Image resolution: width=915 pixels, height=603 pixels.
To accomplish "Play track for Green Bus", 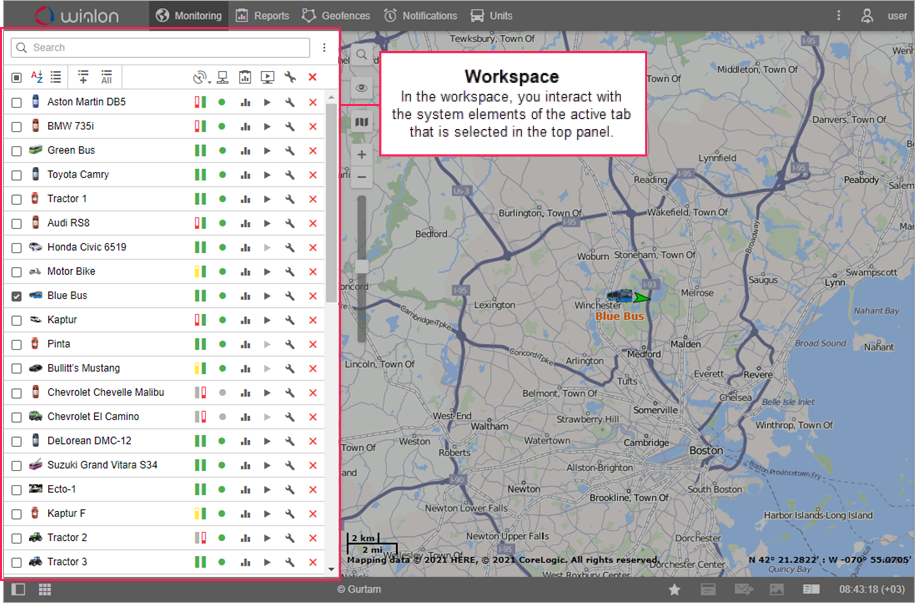I will point(267,150).
